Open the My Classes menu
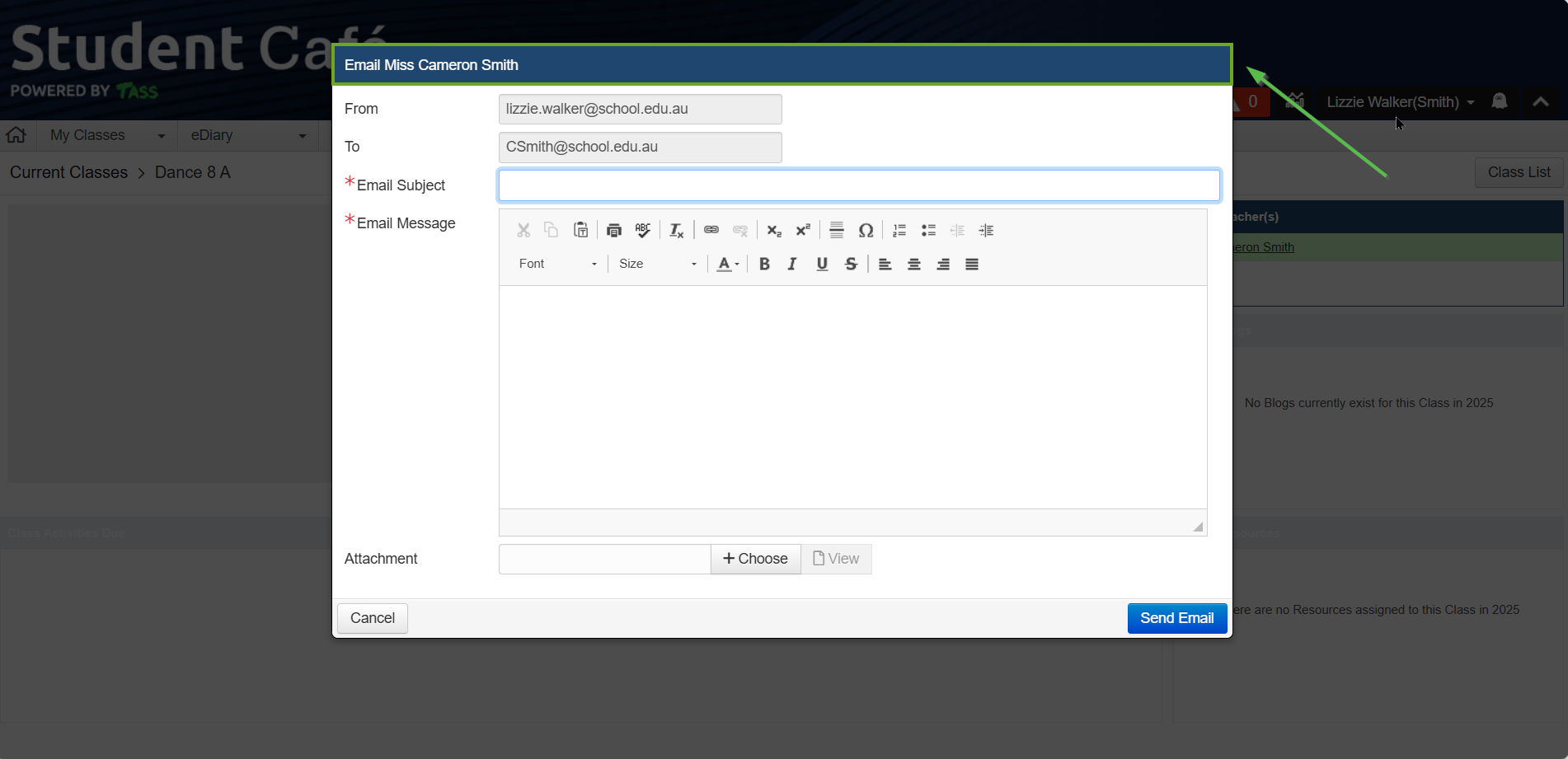The height and width of the screenshot is (759, 1568). coord(107,135)
